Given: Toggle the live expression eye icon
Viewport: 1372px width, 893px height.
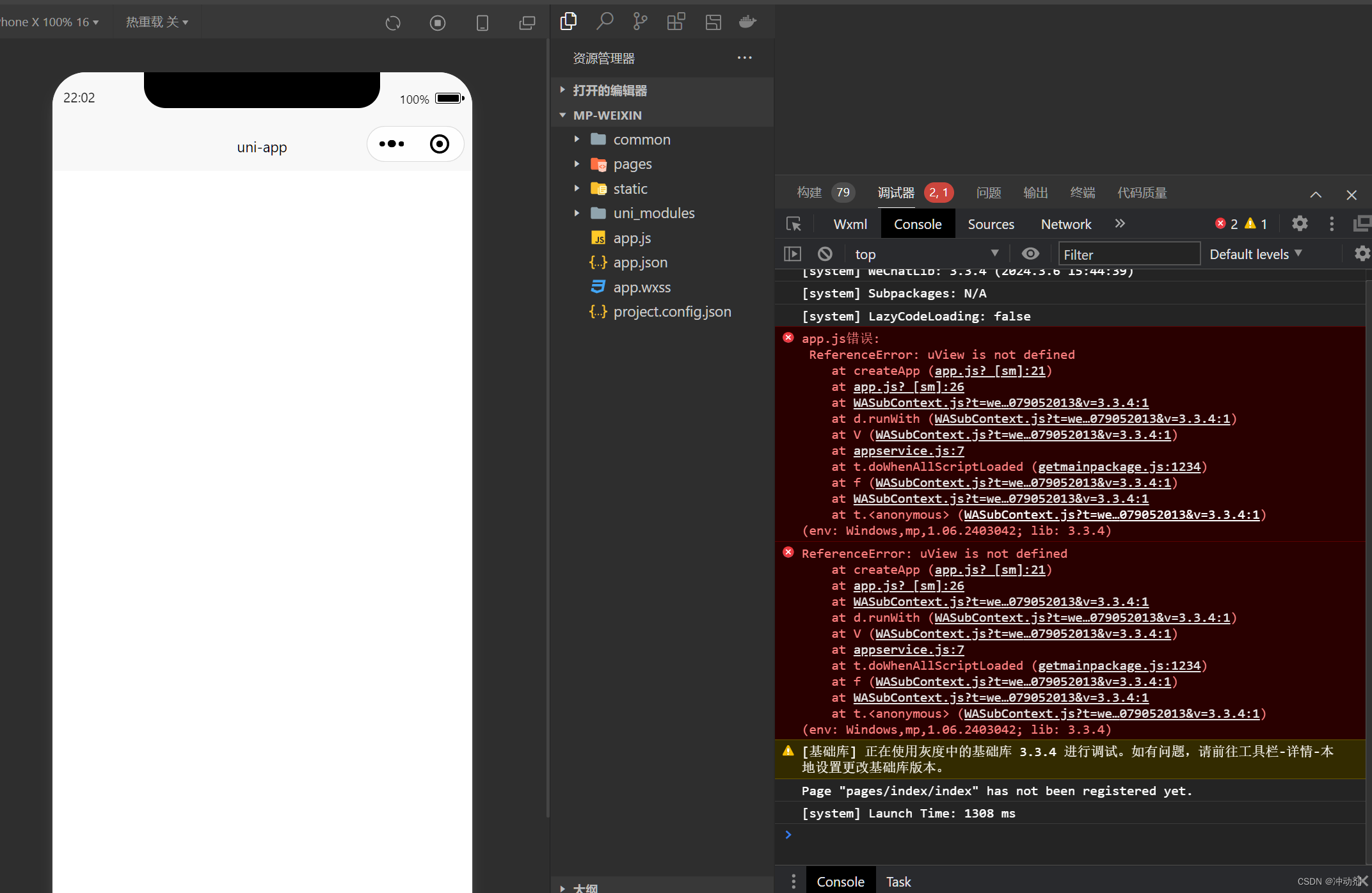Looking at the screenshot, I should (x=1030, y=253).
